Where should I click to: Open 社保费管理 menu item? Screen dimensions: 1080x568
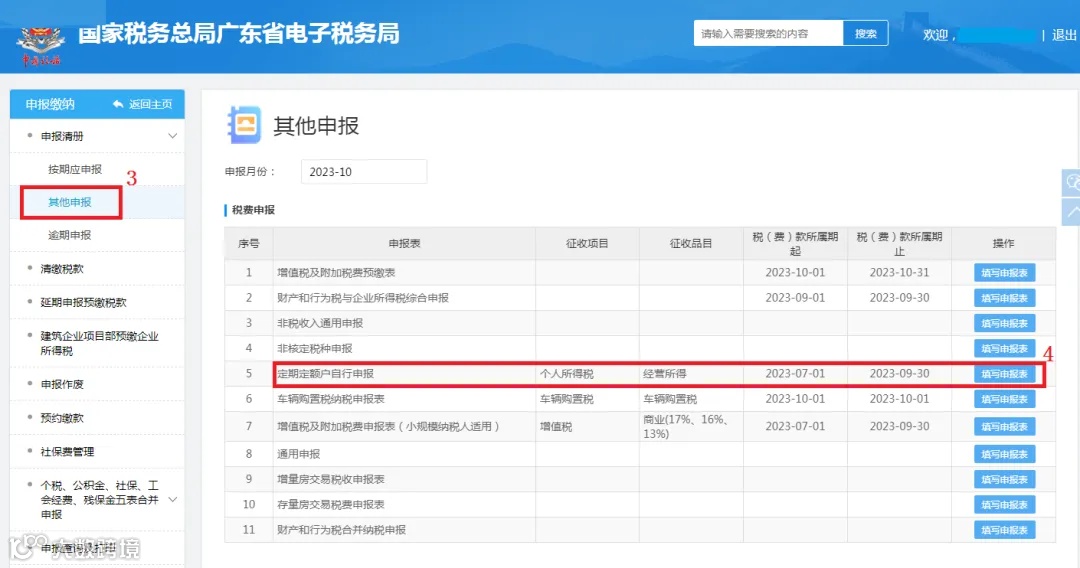(x=68, y=452)
